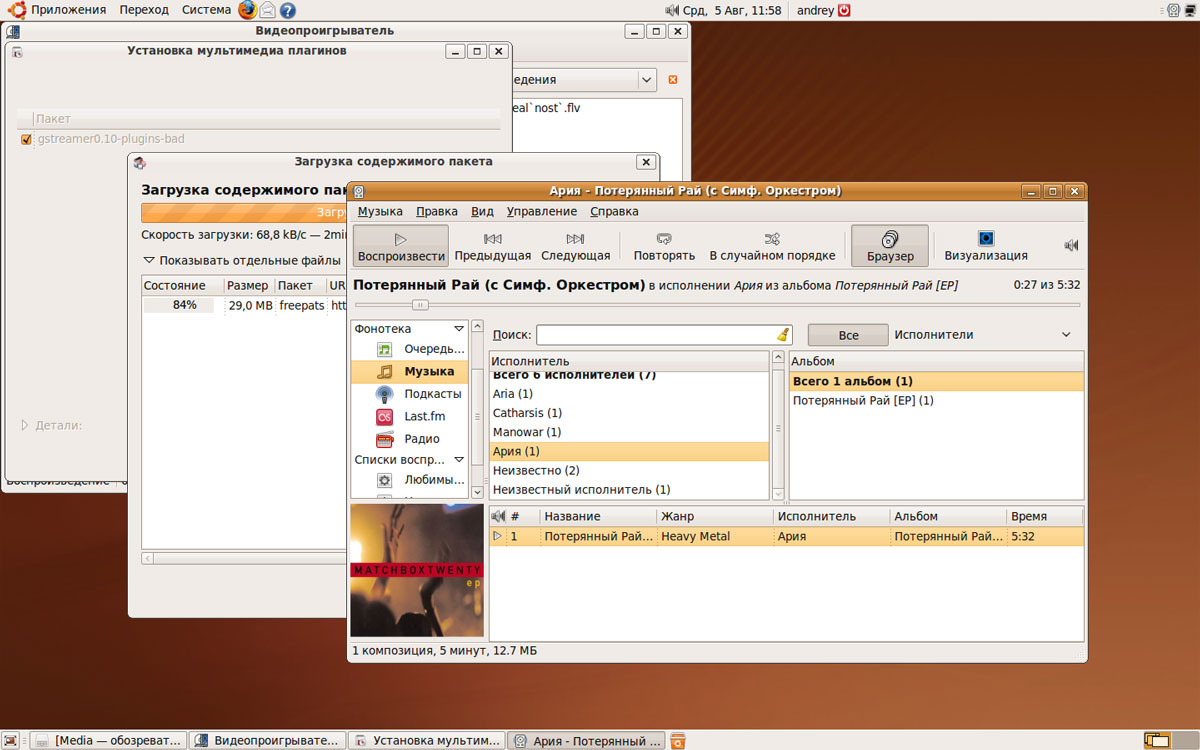This screenshot has height=750, width=1200.
Task: Toggle gstreamer0.10-plugins-bad package checkbox
Action: (x=27, y=139)
